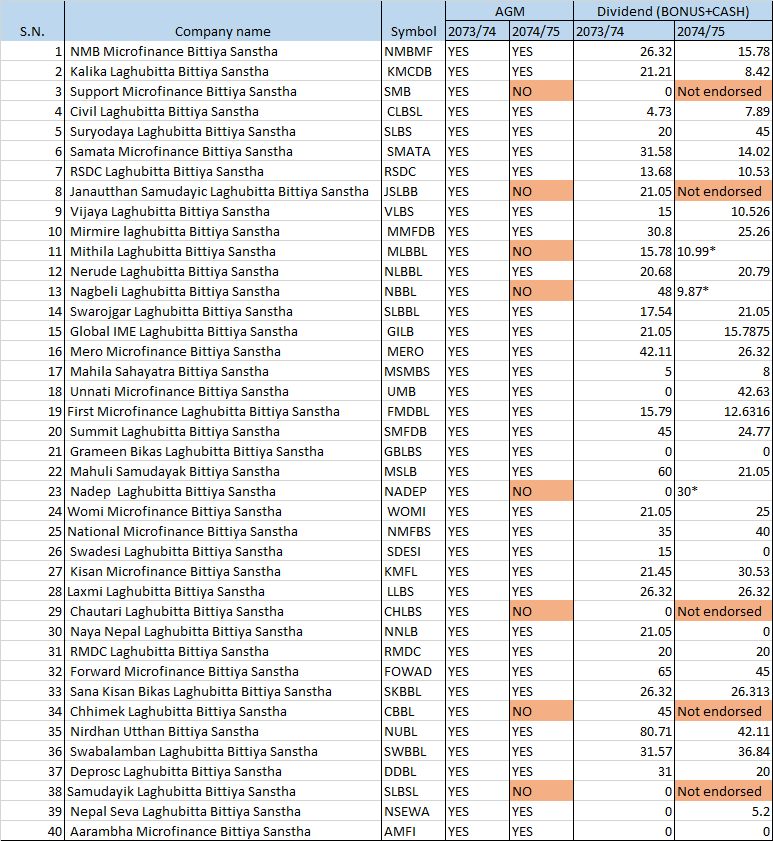Click 'Not endorsed' in JSLBB row
773x841 pixels.
723,191
